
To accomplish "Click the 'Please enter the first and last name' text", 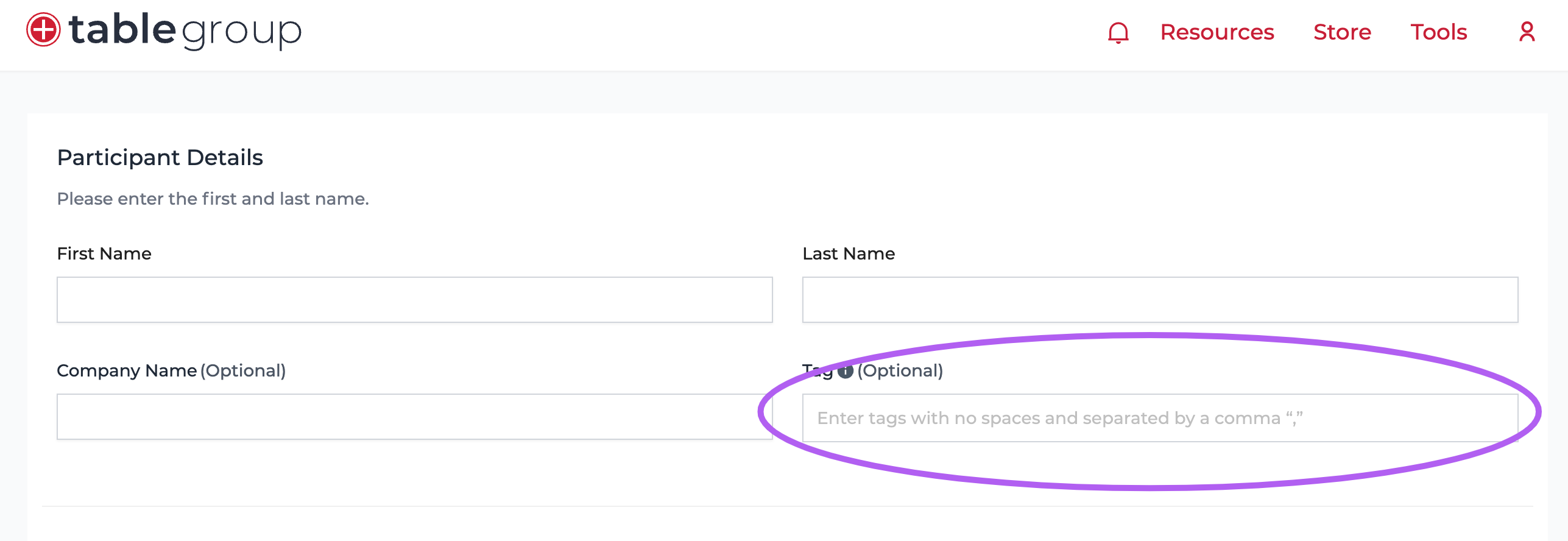I will [x=213, y=199].
